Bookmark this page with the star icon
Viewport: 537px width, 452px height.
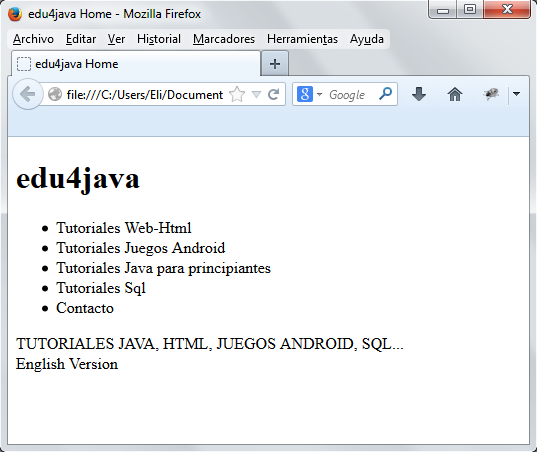point(237,94)
